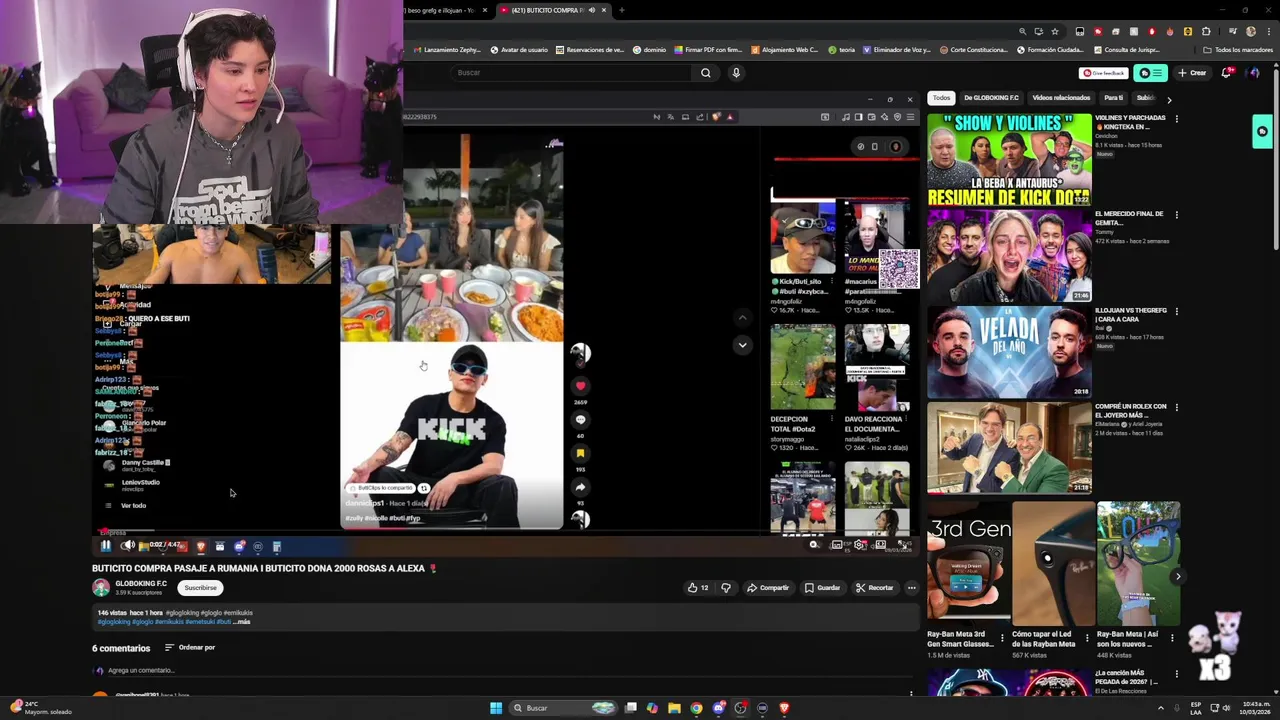Select the Todos filter chip

(941, 98)
